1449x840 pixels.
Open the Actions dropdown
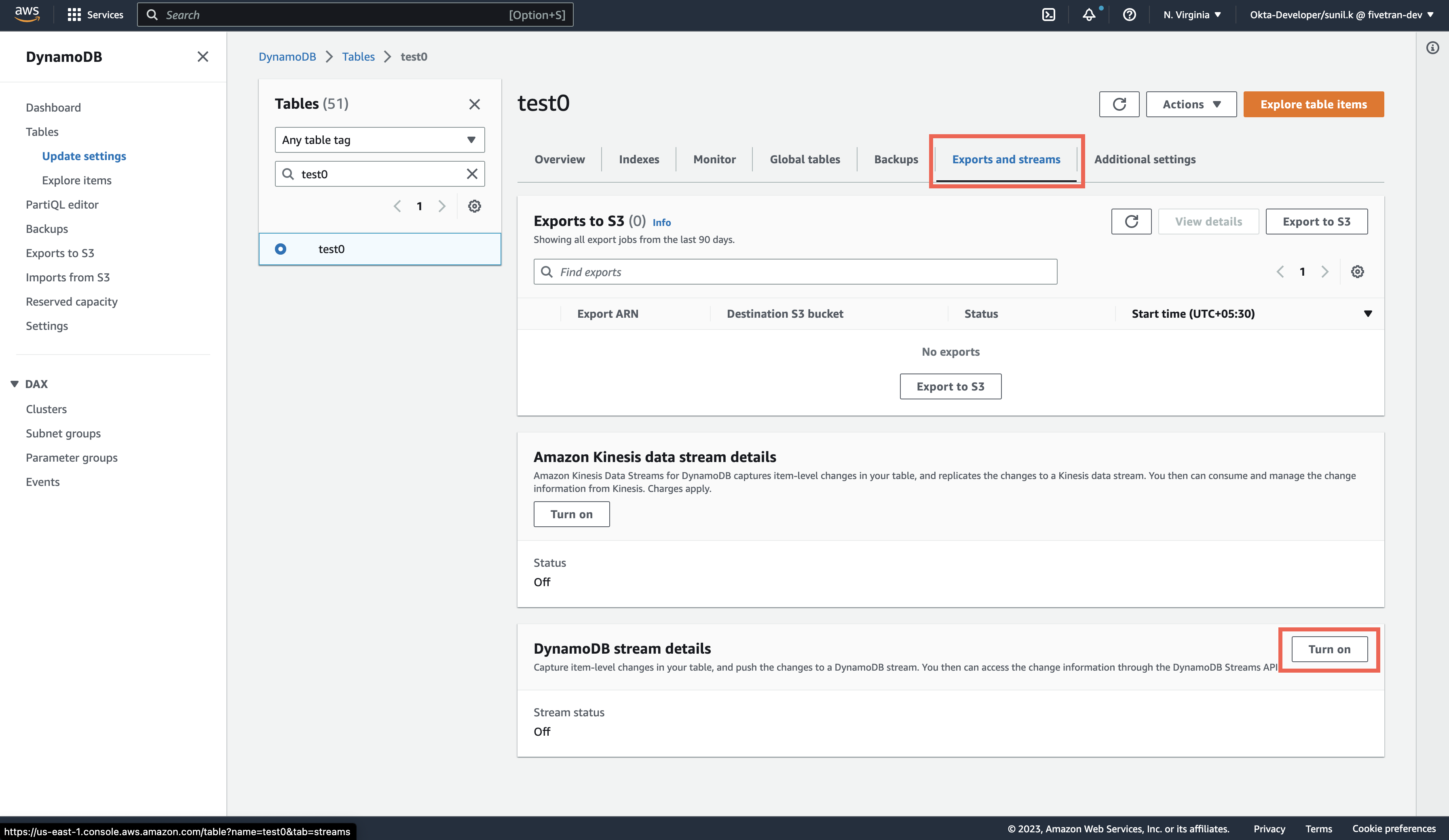(x=1191, y=104)
